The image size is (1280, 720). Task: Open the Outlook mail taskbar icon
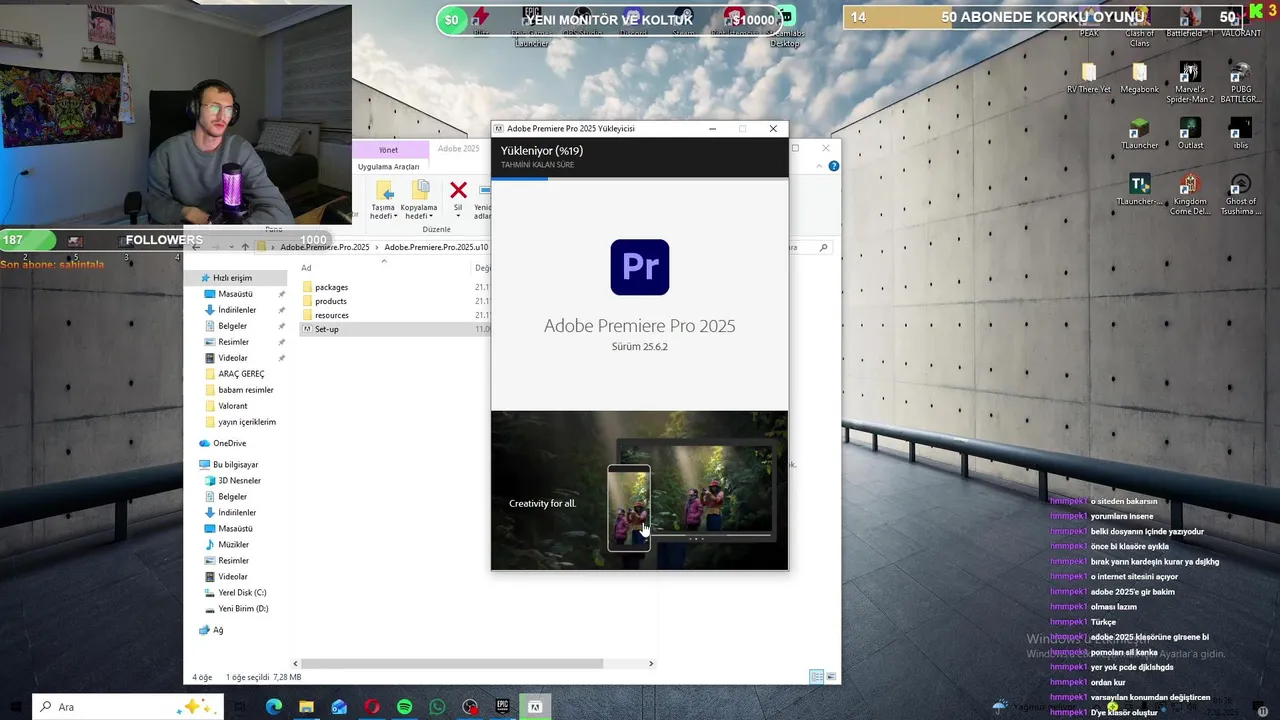(x=339, y=707)
